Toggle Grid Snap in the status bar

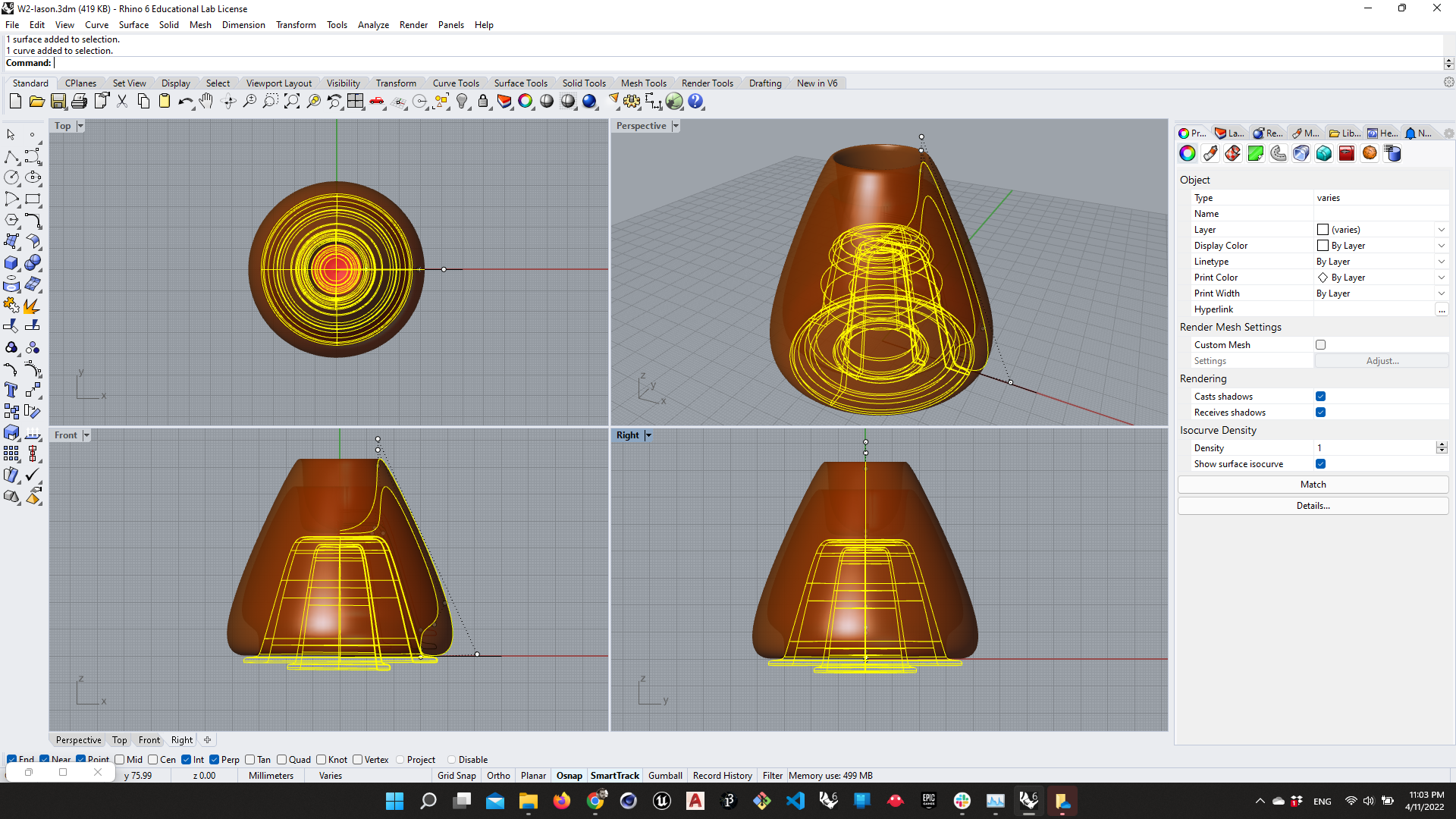click(457, 776)
